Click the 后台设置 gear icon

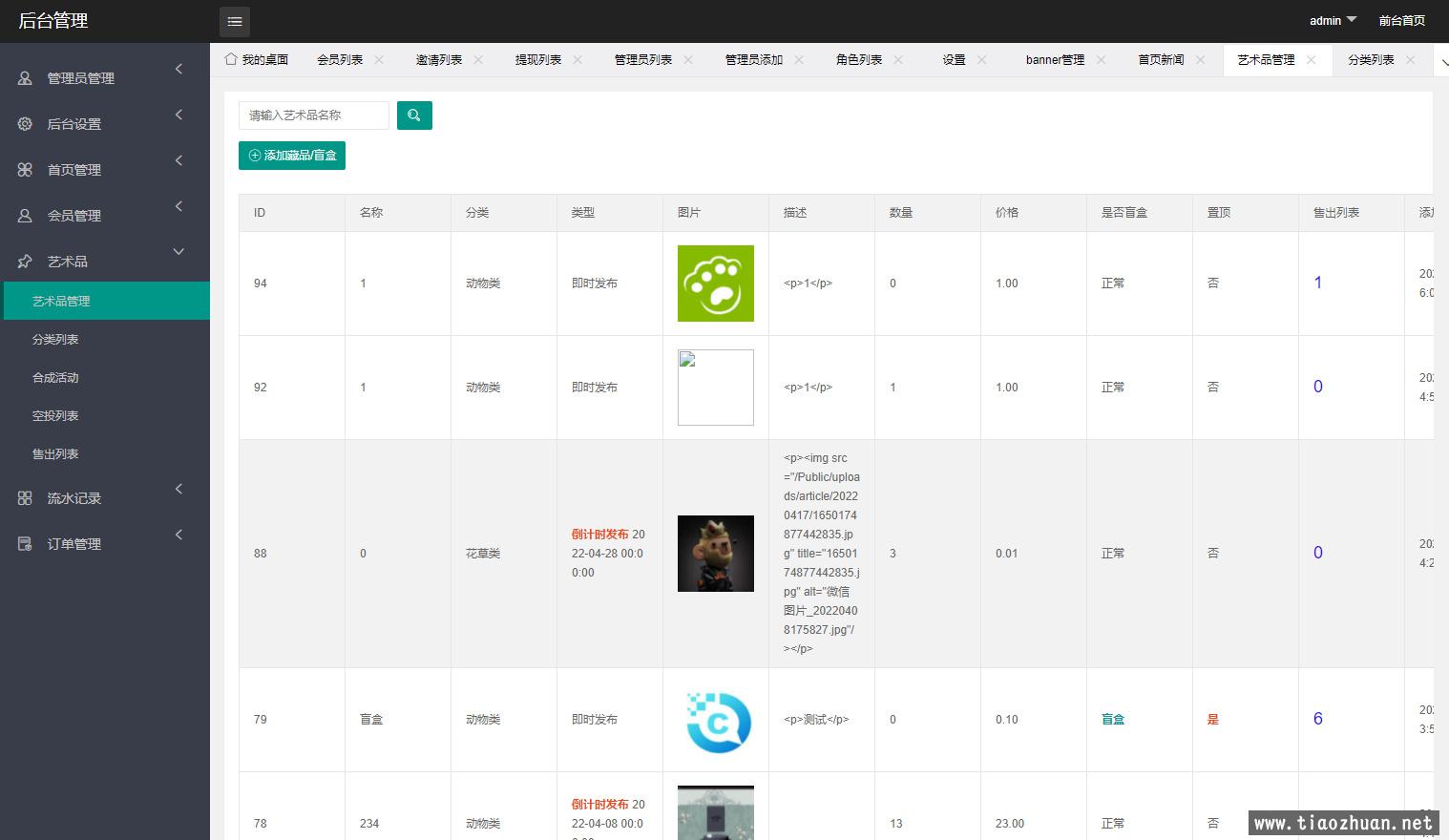pos(25,124)
